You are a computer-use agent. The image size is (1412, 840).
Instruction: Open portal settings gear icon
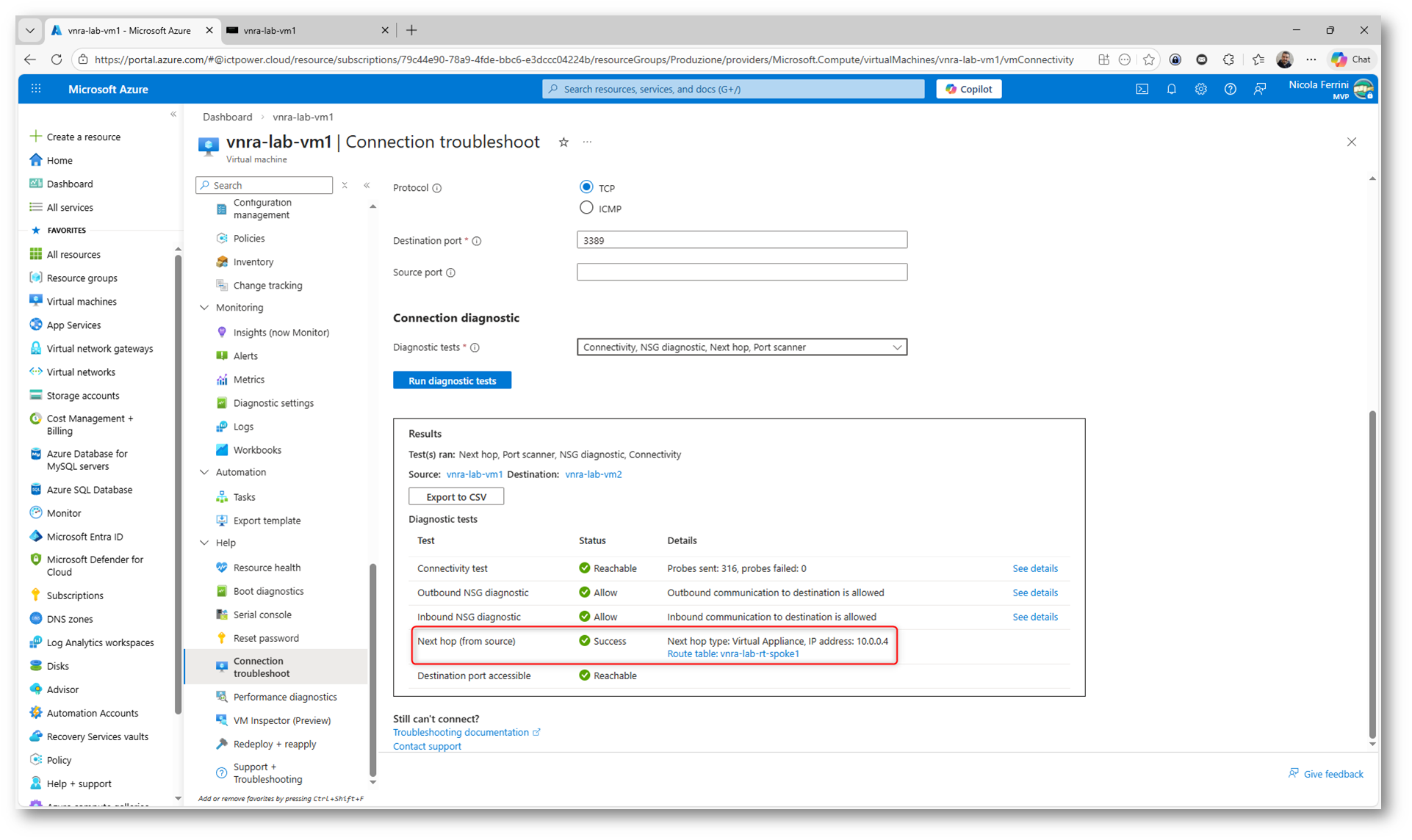pos(1200,89)
